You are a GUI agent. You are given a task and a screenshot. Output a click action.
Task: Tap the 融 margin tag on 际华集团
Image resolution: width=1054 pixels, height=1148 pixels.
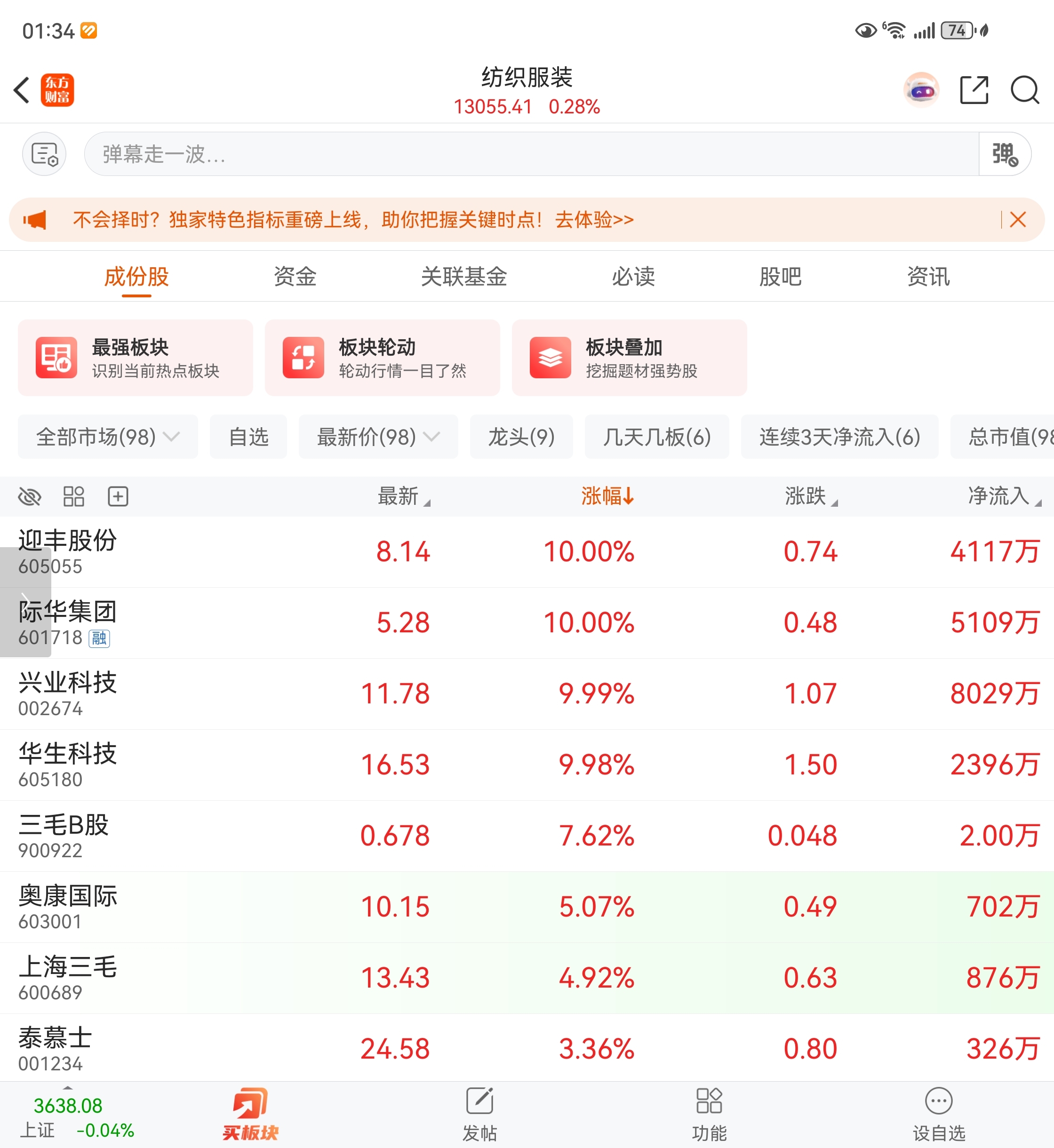coord(99,638)
